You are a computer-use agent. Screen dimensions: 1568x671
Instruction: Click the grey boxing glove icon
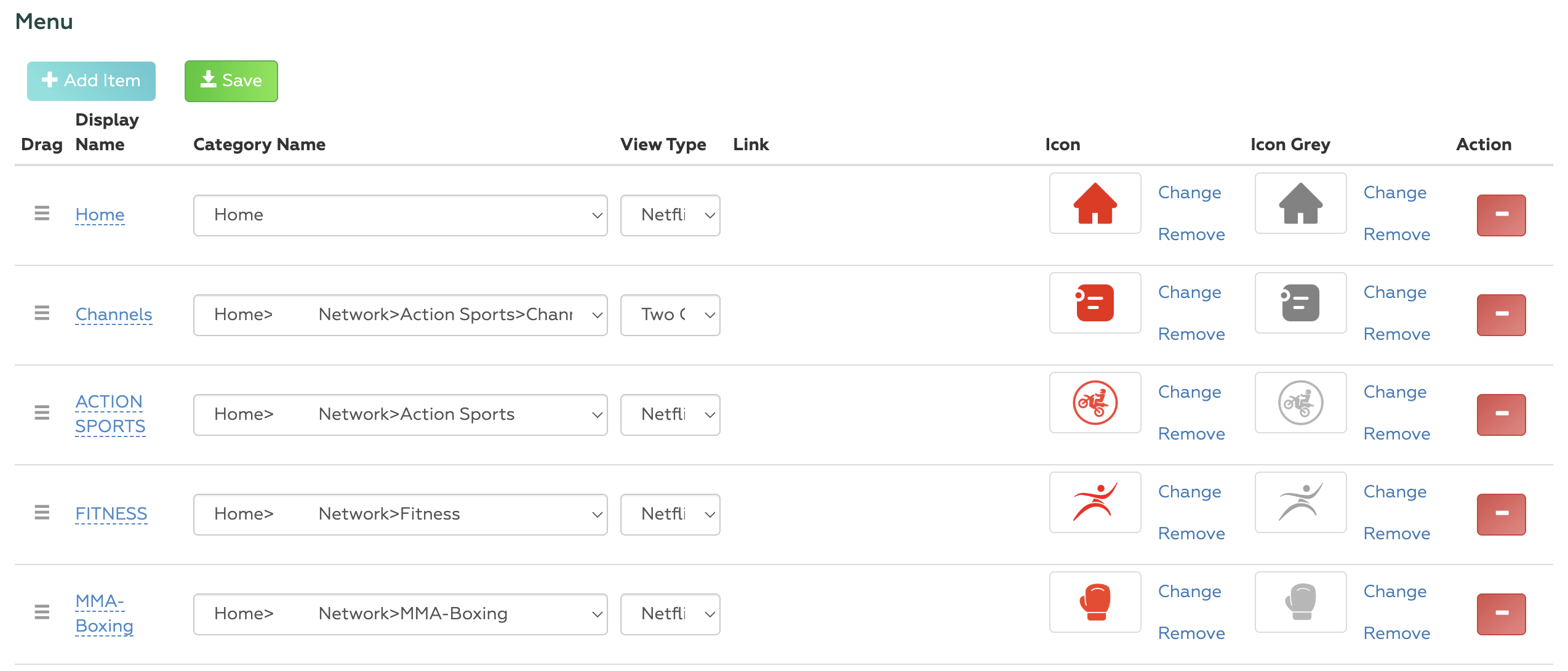point(1300,602)
